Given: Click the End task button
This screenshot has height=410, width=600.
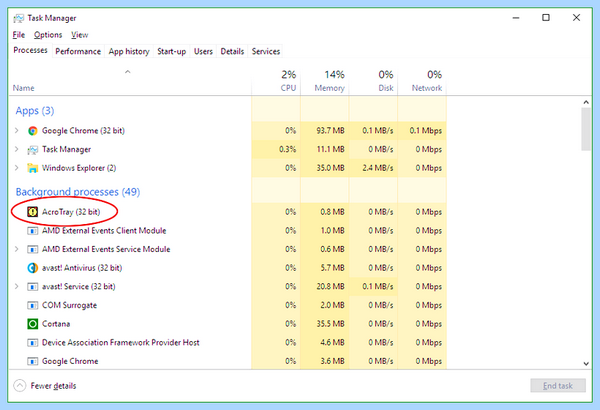Looking at the screenshot, I should pos(558,385).
